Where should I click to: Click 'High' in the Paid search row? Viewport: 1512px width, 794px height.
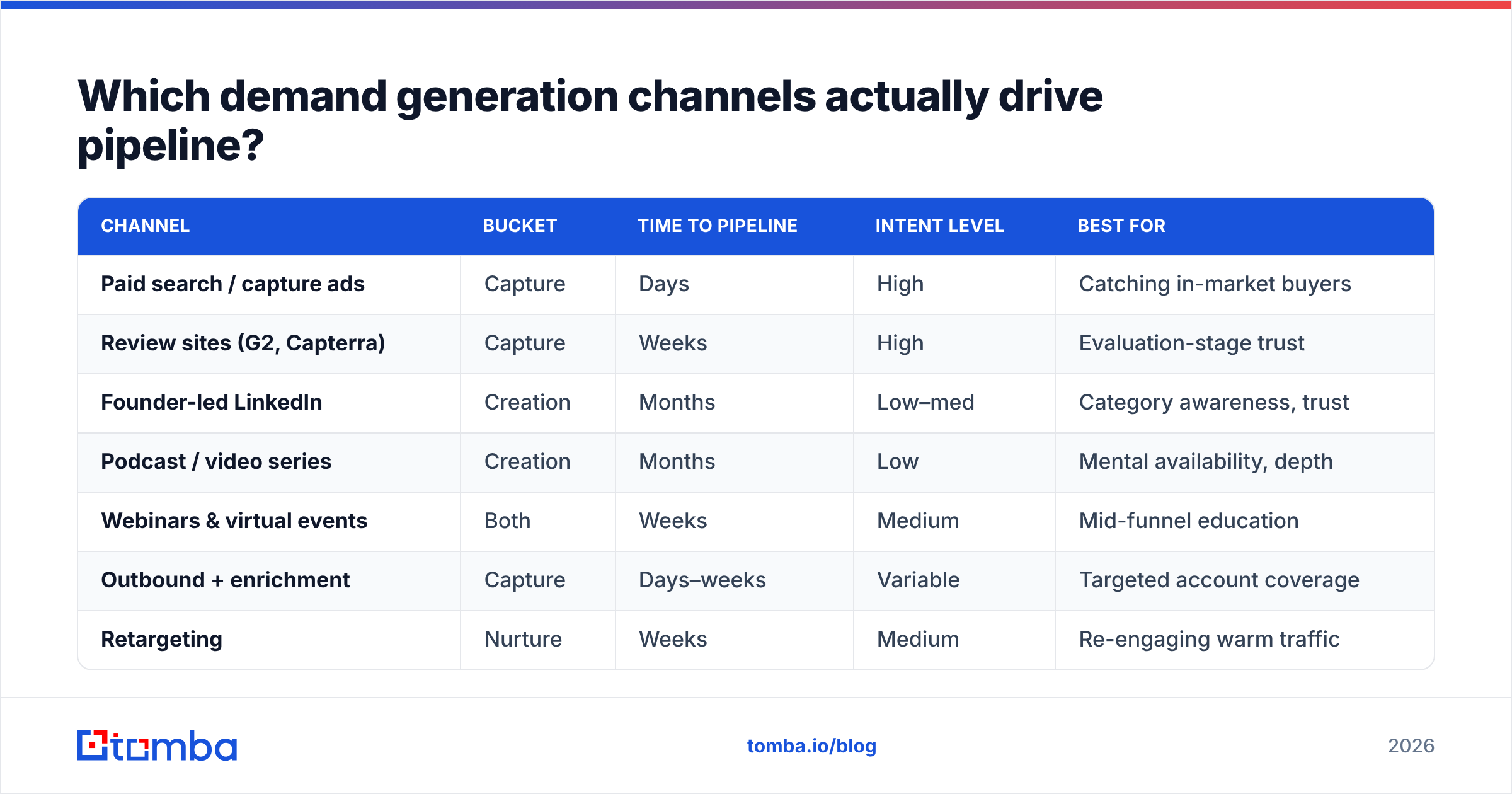tap(900, 284)
